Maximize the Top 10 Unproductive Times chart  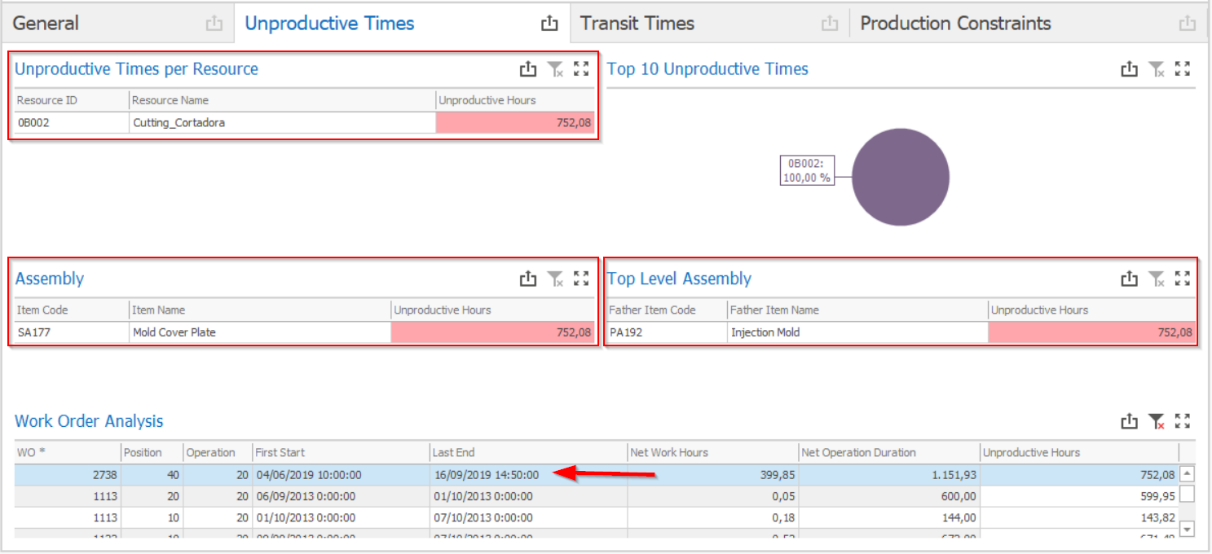[1183, 69]
